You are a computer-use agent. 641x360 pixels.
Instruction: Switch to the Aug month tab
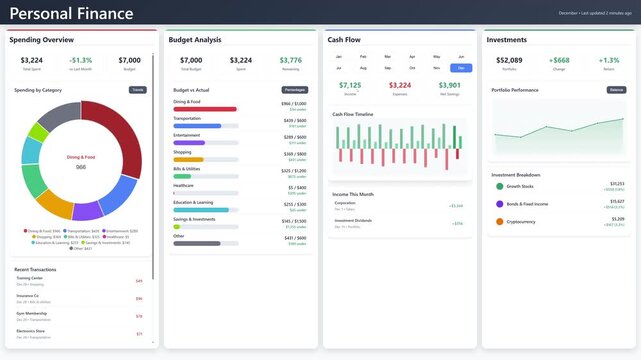tap(363, 68)
